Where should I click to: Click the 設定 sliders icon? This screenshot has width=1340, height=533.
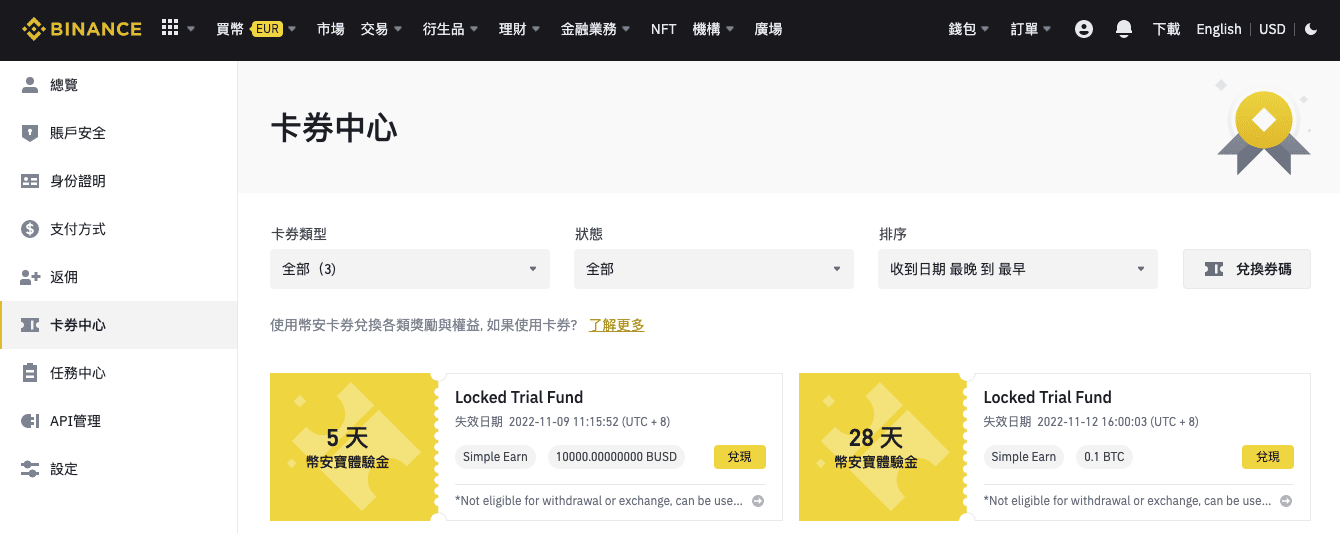pyautogui.click(x=30, y=469)
